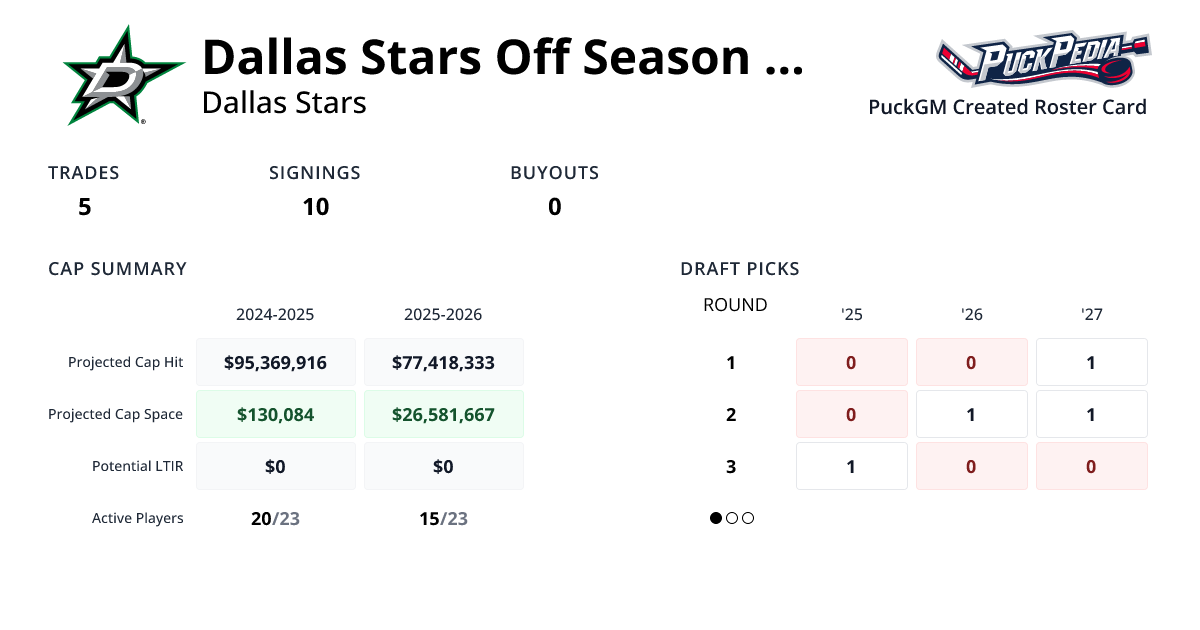This screenshot has height=630, width=1200.
Task: Click the Dallas Stars Off Season title
Action: click(x=500, y=56)
